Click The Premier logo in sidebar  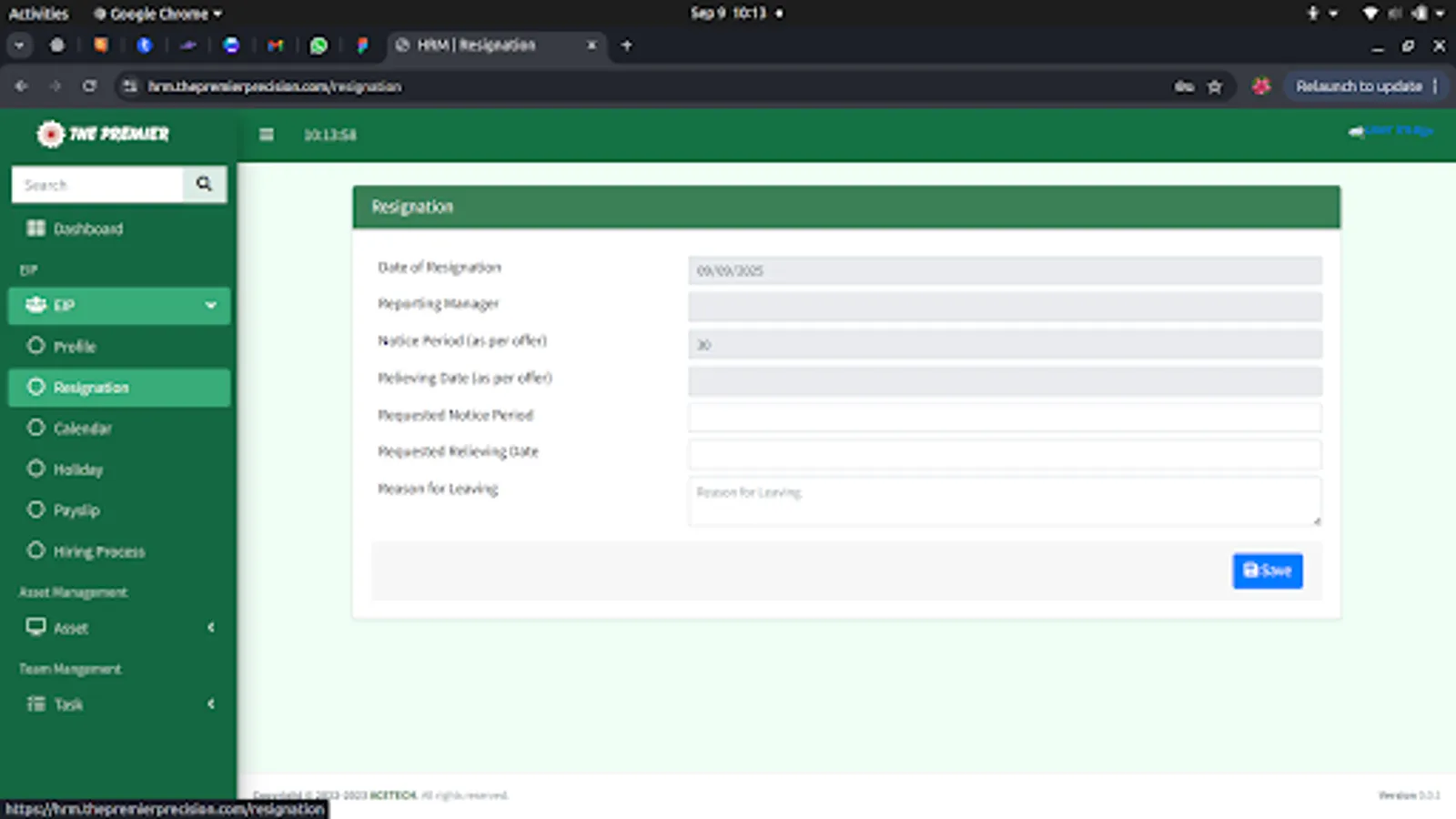[103, 134]
